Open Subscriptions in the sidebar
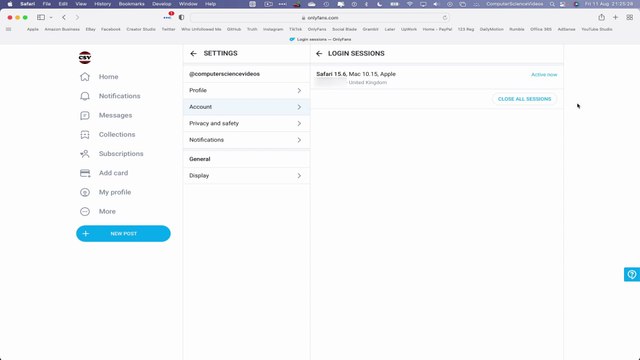This screenshot has height=360, width=640. coord(111,154)
